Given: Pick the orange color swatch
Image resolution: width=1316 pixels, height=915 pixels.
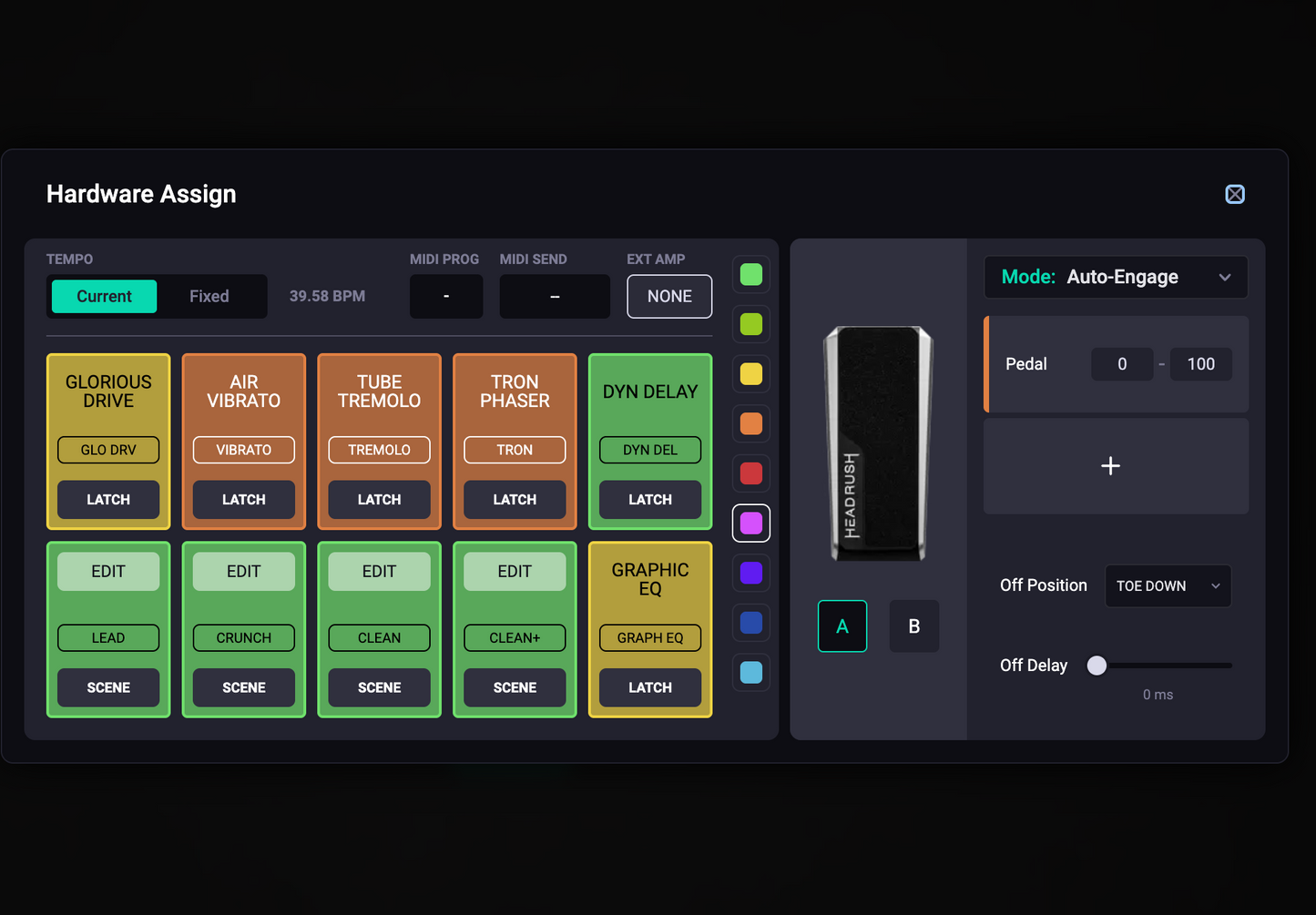Looking at the screenshot, I should (x=751, y=423).
